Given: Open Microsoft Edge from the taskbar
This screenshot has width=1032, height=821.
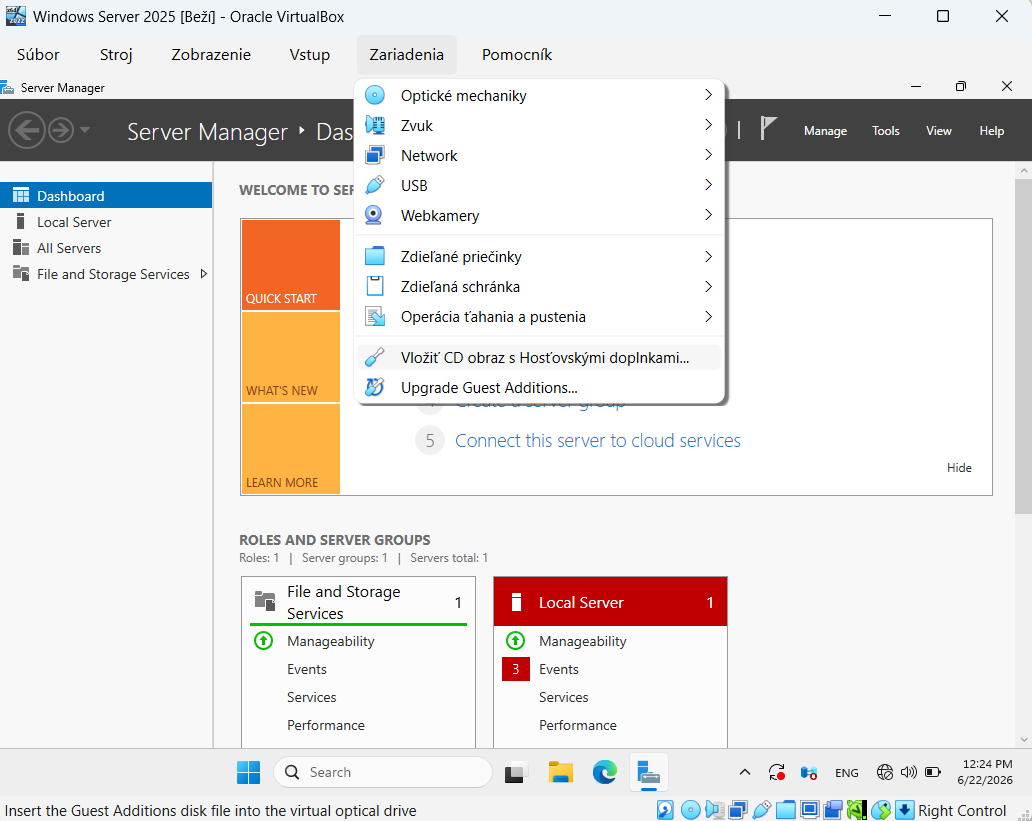Looking at the screenshot, I should click(604, 772).
